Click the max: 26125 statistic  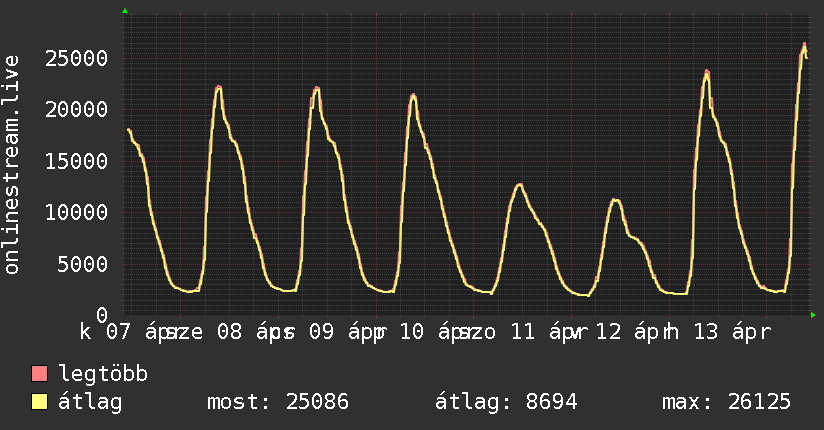(x=726, y=402)
